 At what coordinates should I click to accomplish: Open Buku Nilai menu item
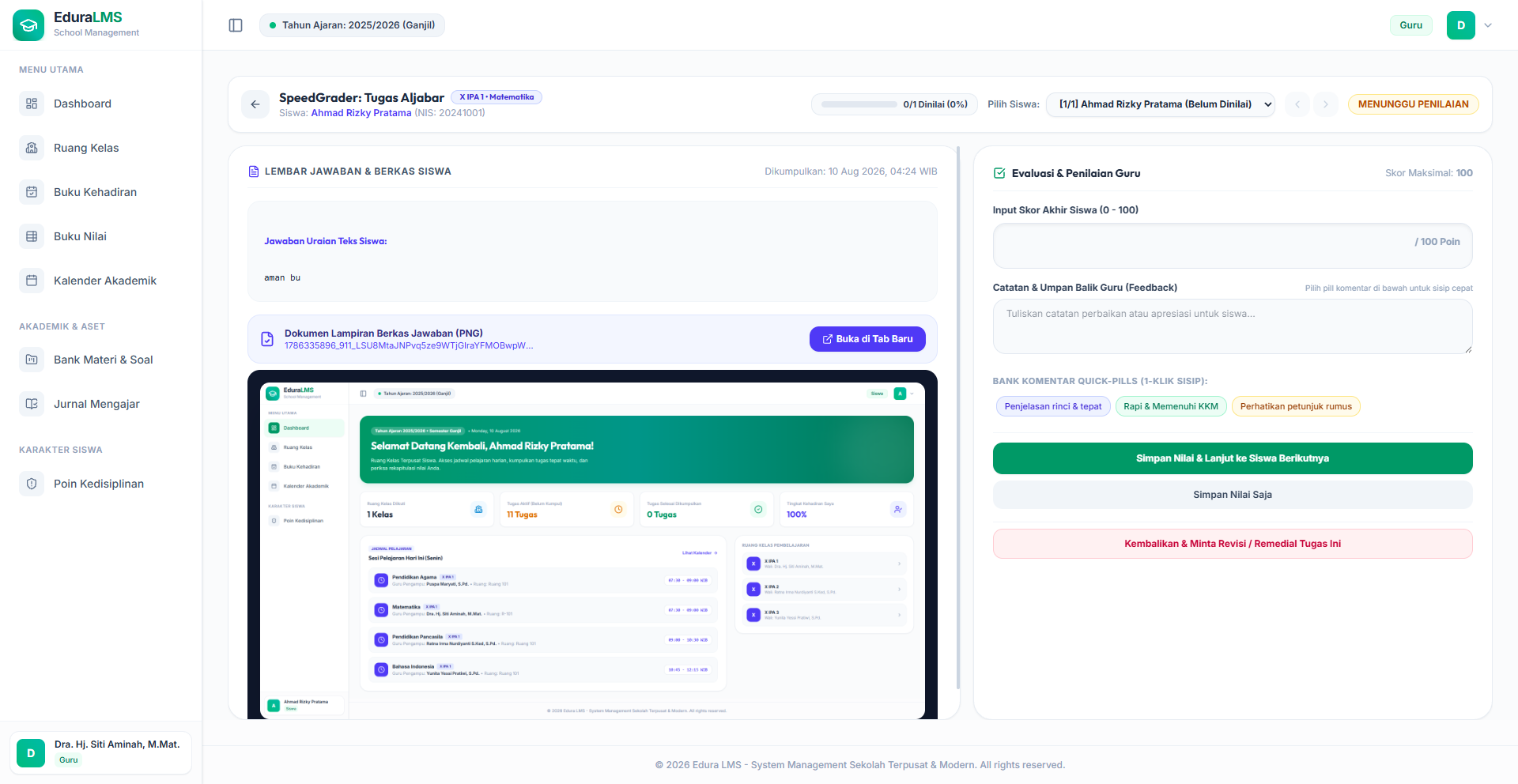(x=101, y=236)
